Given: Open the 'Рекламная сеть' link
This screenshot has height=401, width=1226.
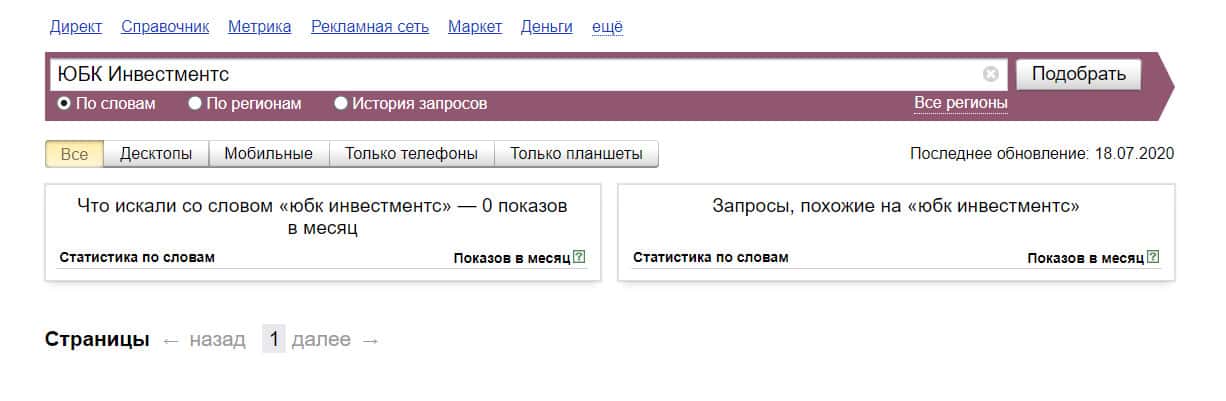Looking at the screenshot, I should pos(370,27).
